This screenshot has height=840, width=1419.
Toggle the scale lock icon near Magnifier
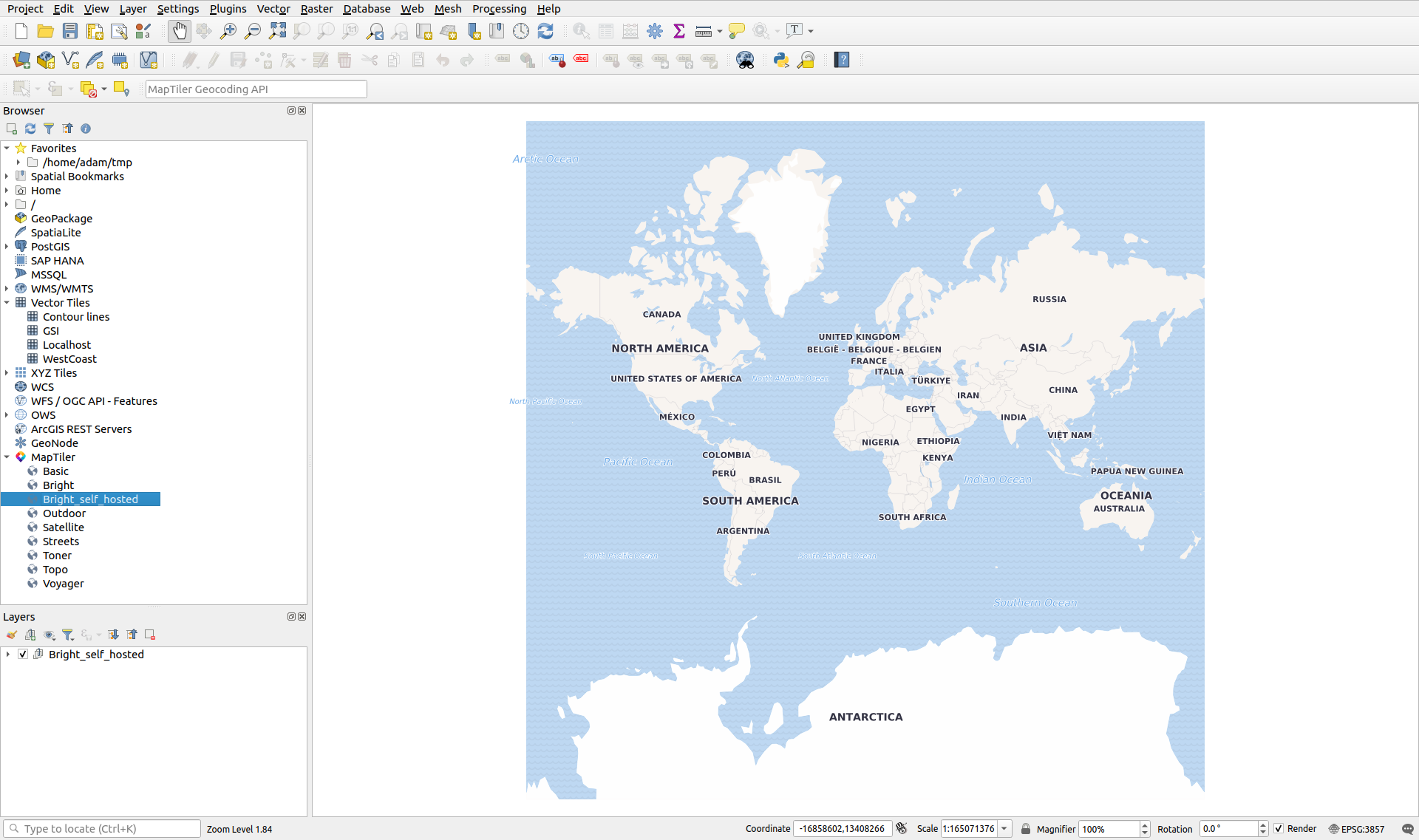click(x=1026, y=829)
